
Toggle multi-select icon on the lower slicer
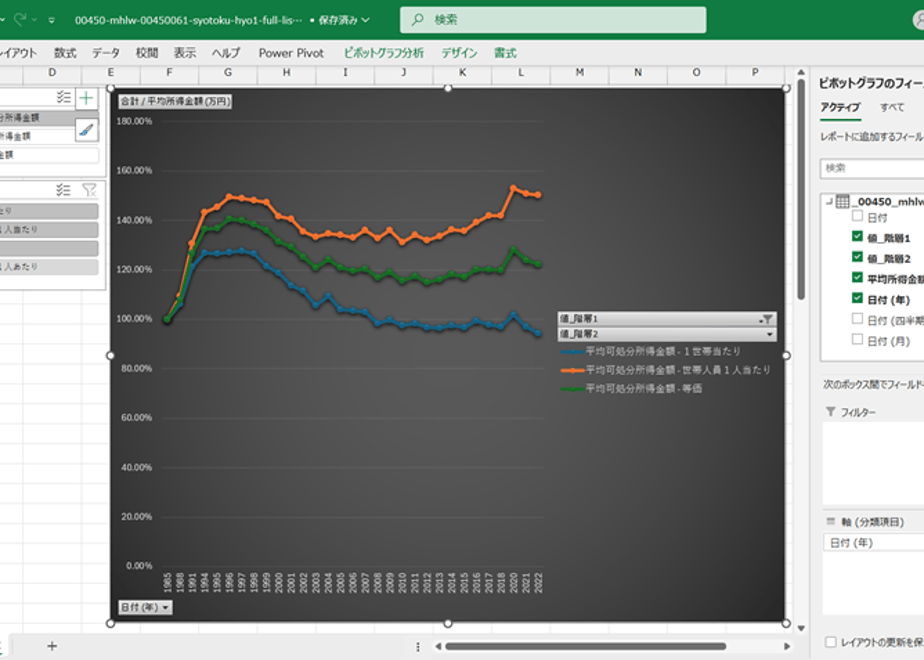pos(63,190)
